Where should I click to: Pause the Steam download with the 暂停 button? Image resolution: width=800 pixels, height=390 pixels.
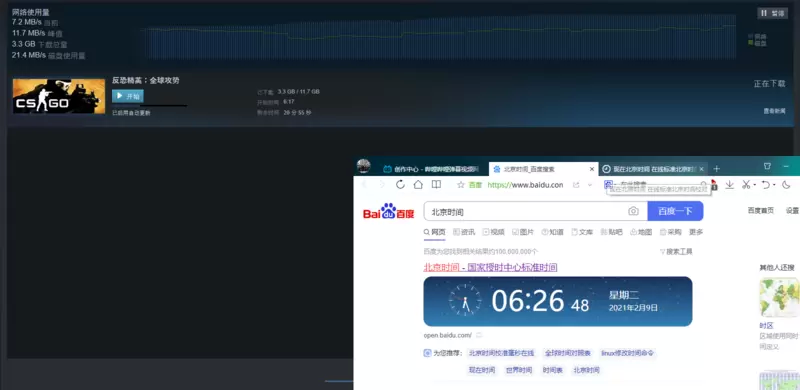point(772,13)
